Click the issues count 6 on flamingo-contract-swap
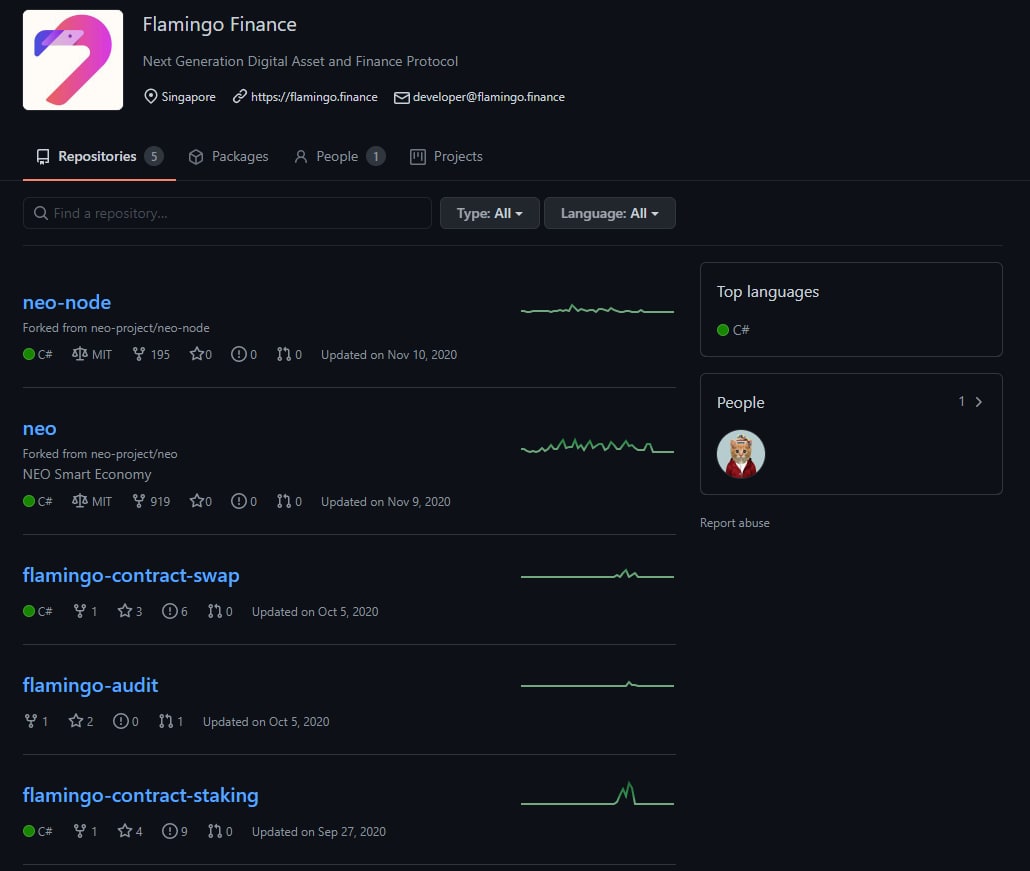Image resolution: width=1030 pixels, height=871 pixels. click(184, 612)
